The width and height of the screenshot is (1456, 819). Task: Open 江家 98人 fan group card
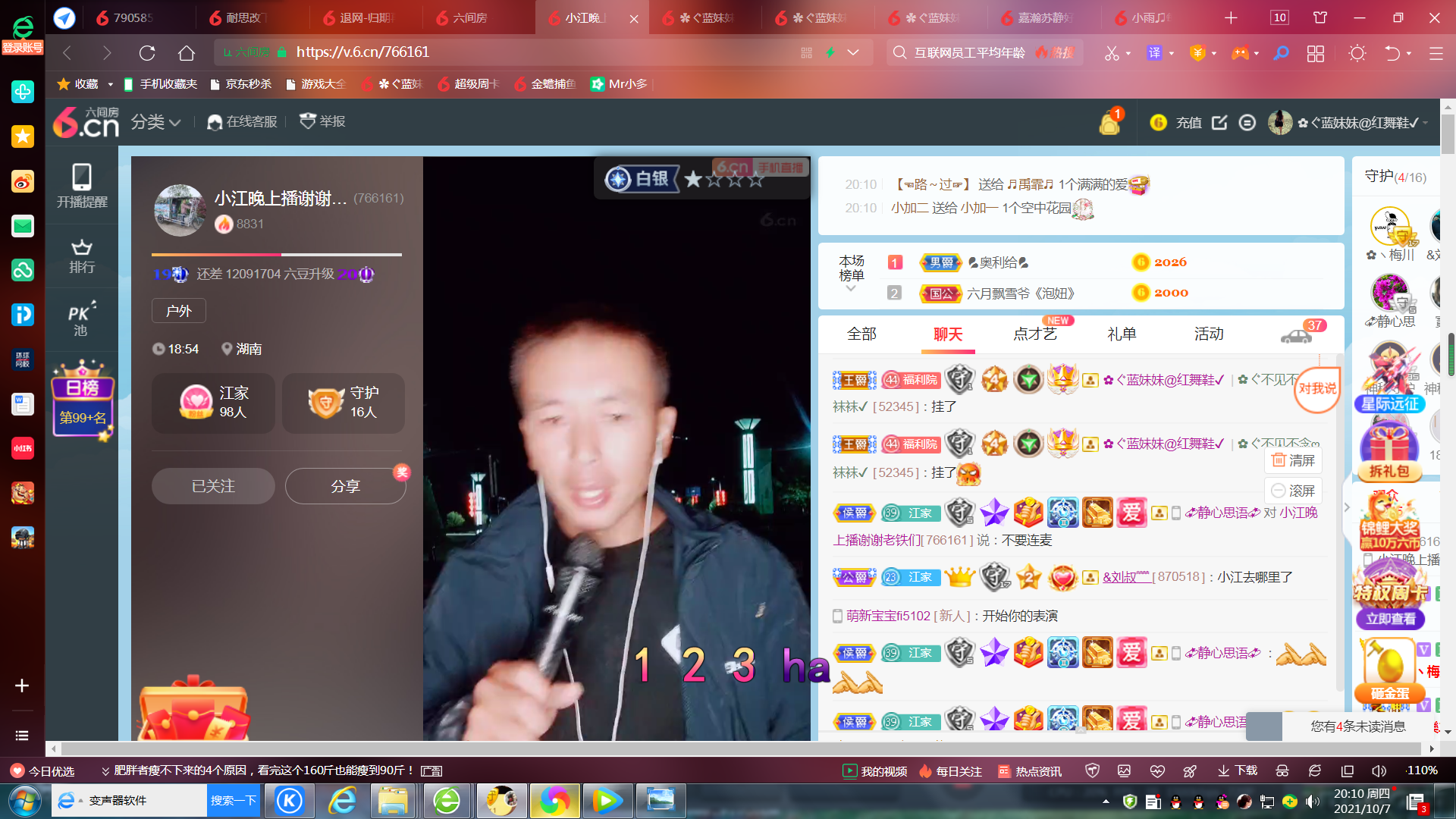213,403
